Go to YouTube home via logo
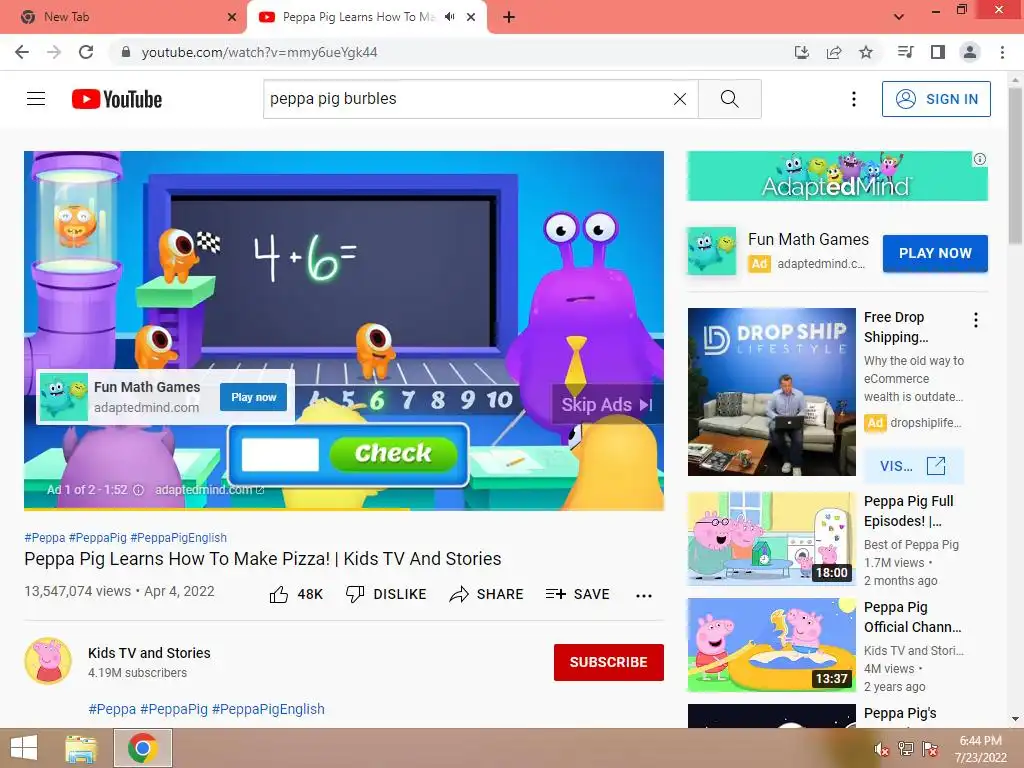The width and height of the screenshot is (1024, 768). (116, 99)
